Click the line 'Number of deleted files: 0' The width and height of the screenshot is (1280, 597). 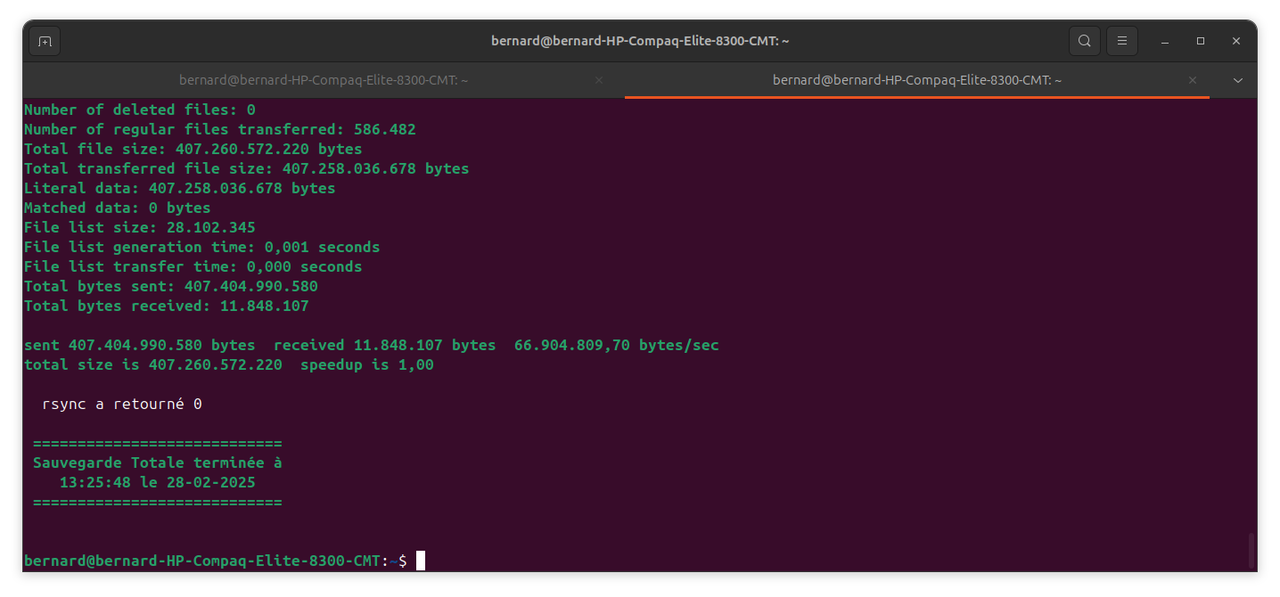tap(140, 110)
